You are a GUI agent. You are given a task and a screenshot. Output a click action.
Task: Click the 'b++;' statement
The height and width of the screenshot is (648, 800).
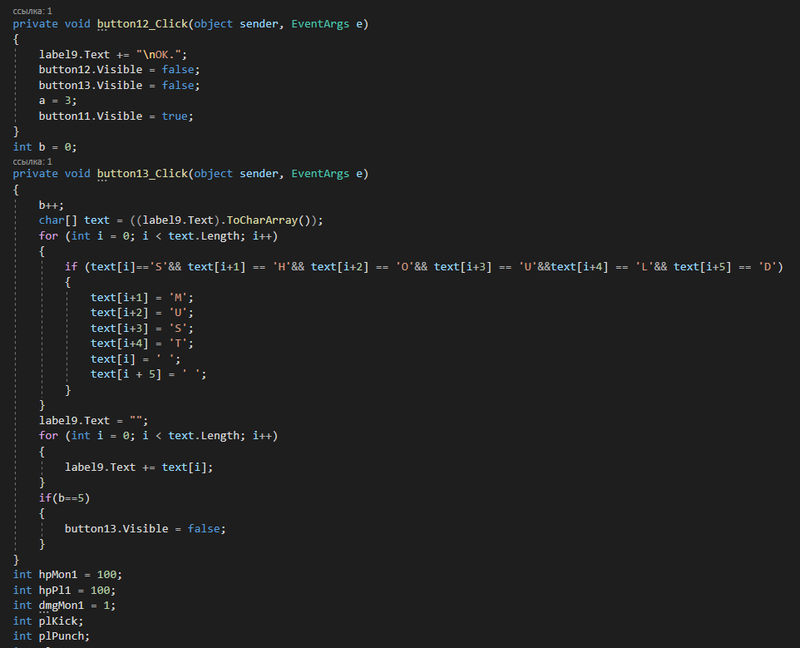tap(51, 205)
